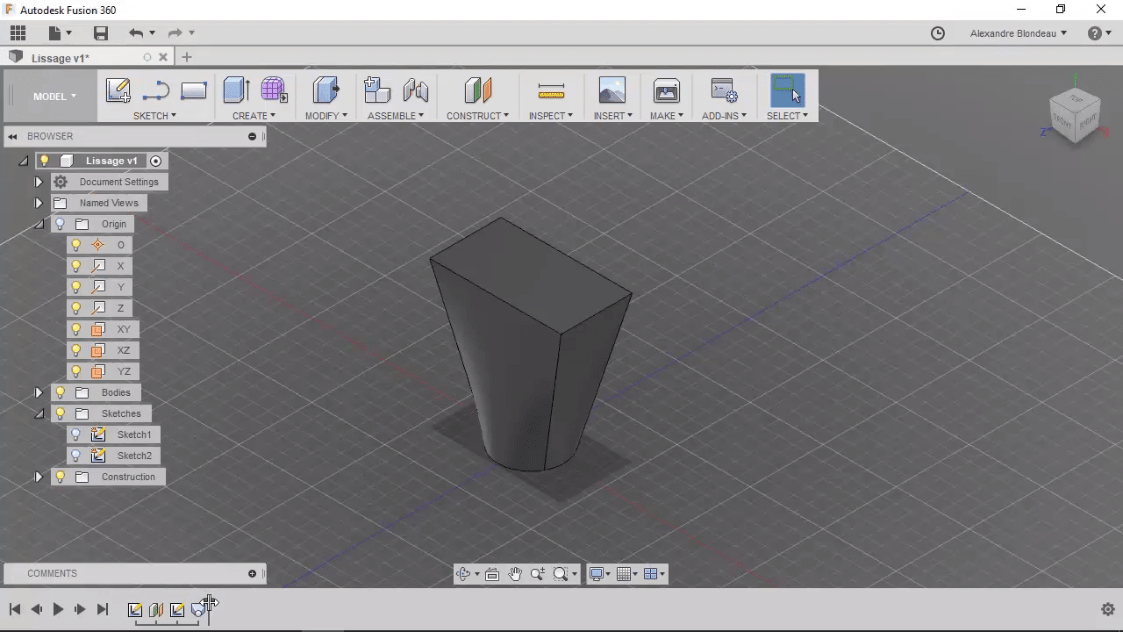Click the ViewCube orientation cube
The height and width of the screenshot is (632, 1123).
tap(1074, 118)
